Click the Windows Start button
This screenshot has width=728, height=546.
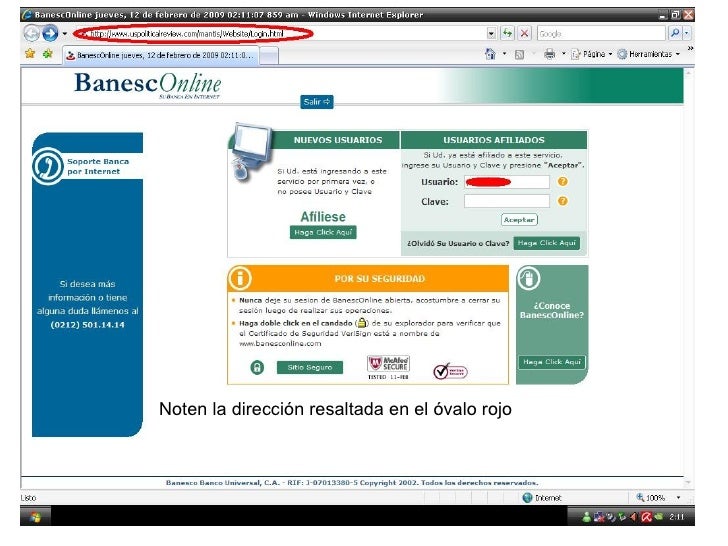coord(35,517)
